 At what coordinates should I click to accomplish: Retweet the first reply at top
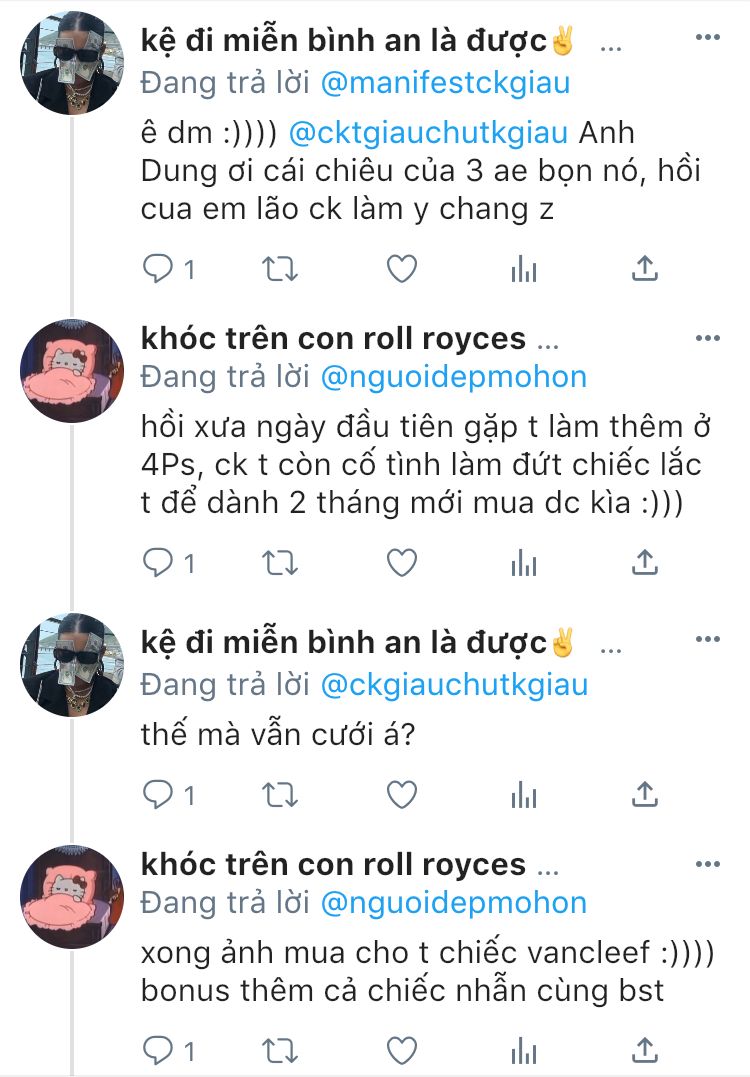(x=280, y=269)
